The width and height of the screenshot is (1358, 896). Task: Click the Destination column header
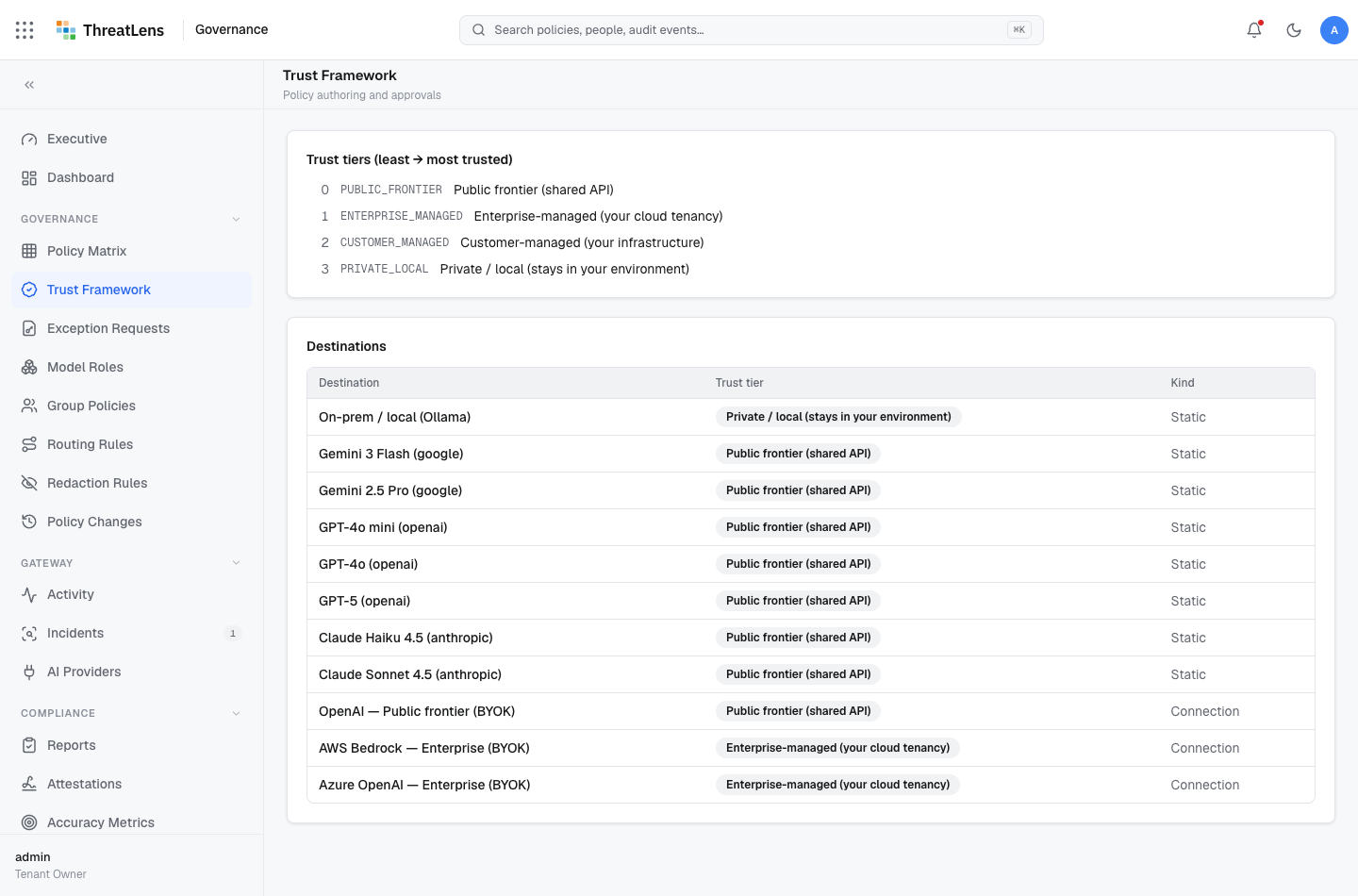coord(349,383)
